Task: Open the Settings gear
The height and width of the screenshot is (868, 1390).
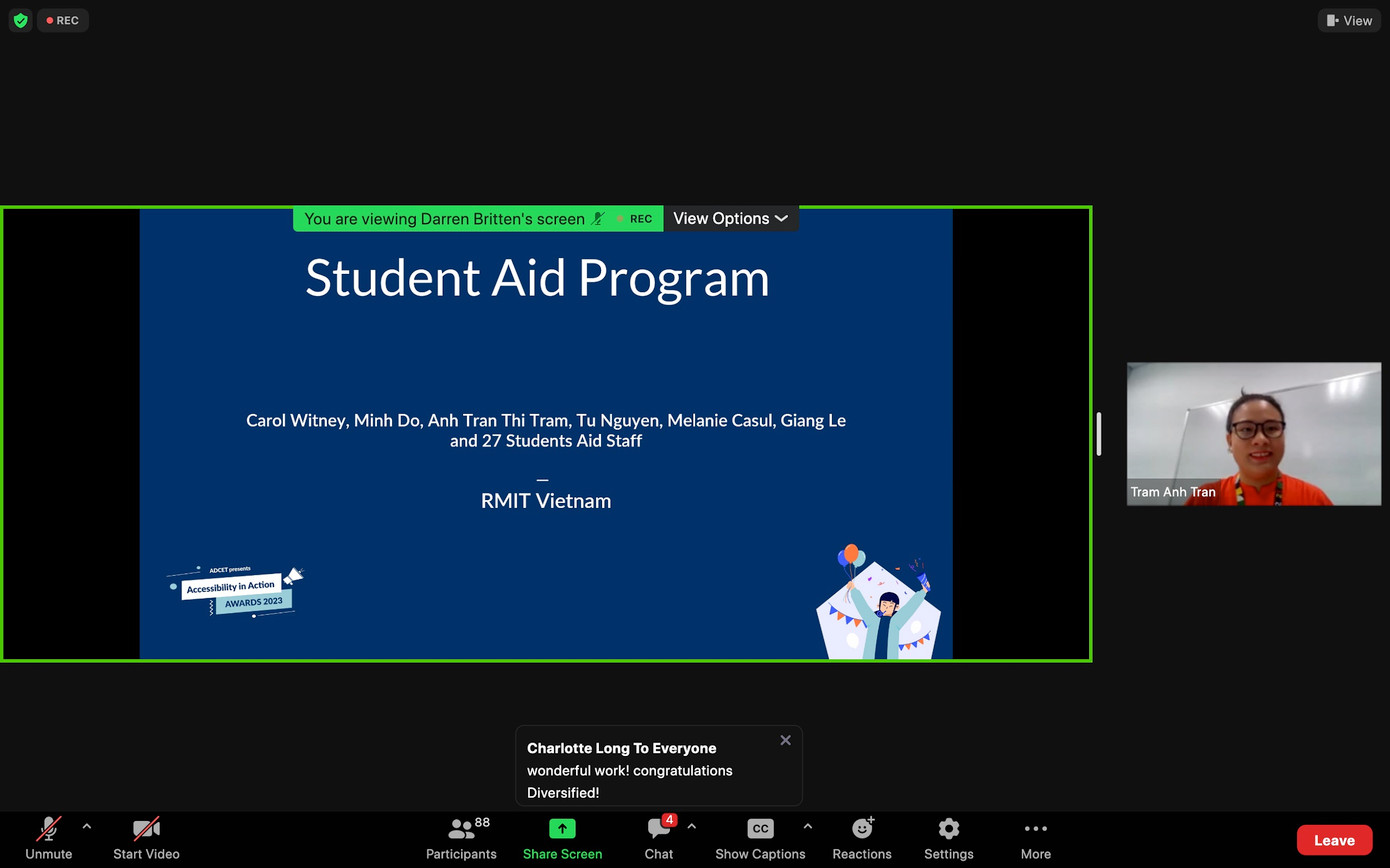Action: (x=948, y=838)
